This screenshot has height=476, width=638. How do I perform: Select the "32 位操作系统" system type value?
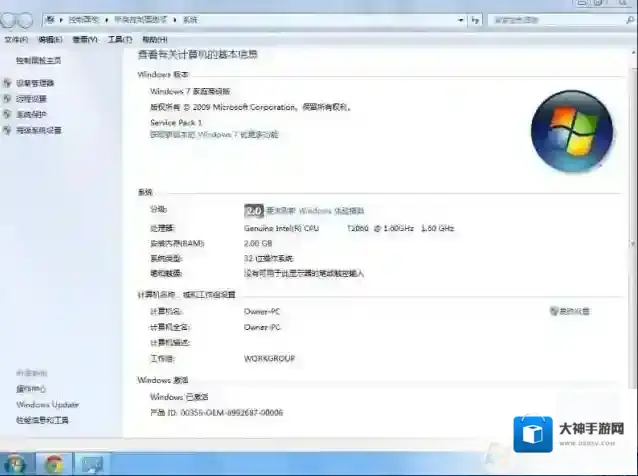point(269,258)
